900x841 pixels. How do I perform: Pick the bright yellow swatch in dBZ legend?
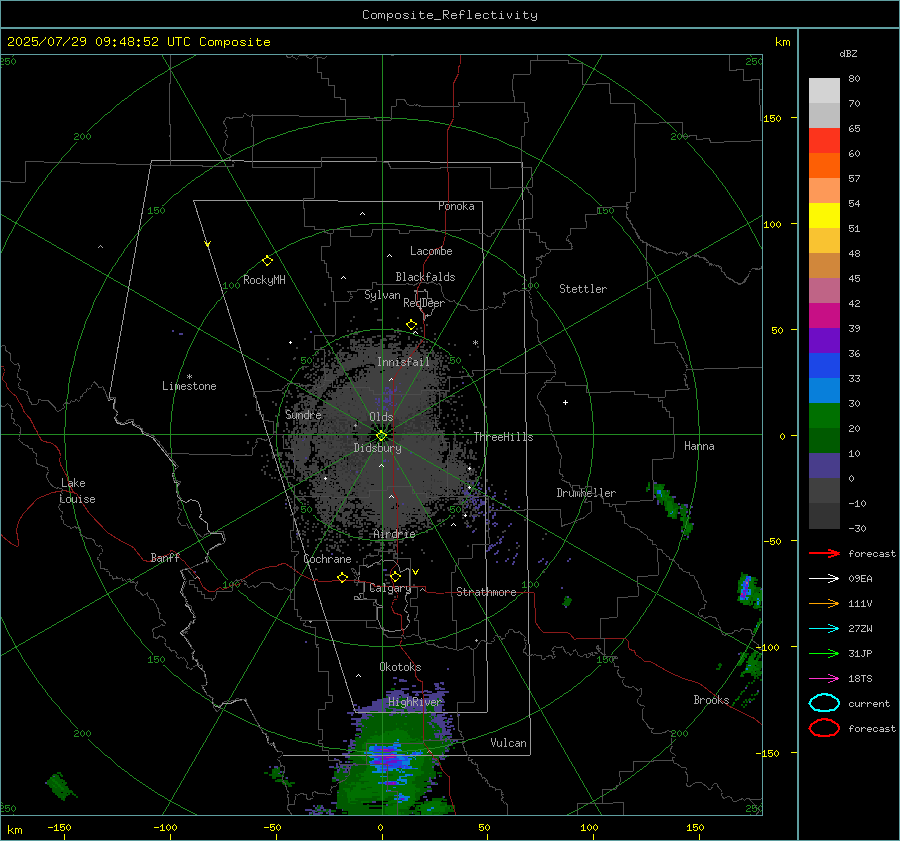pyautogui.click(x=824, y=216)
